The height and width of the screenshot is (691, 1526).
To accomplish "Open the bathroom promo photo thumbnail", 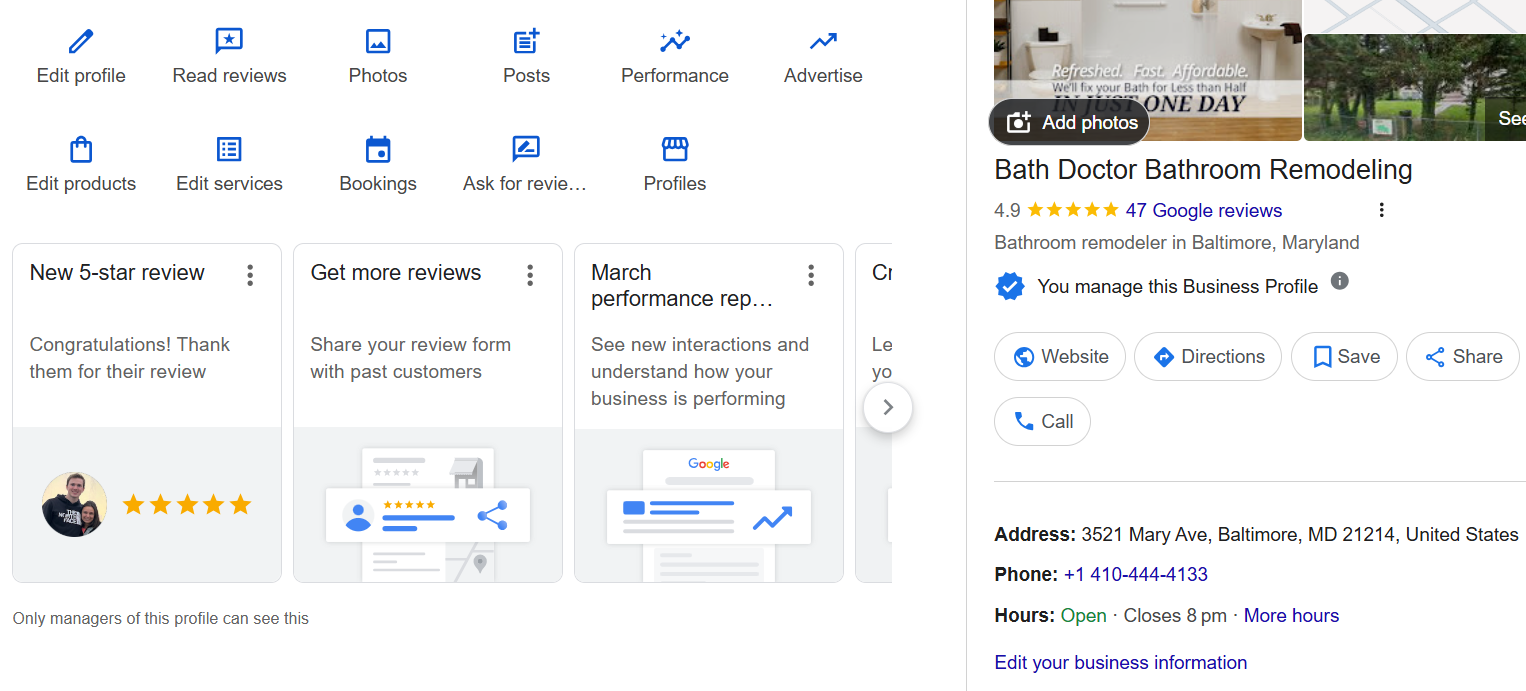I will (1148, 70).
